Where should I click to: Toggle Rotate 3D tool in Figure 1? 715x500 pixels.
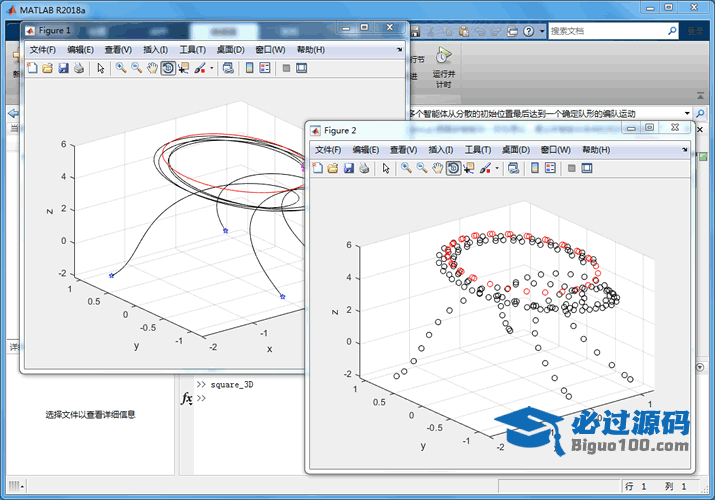168,68
